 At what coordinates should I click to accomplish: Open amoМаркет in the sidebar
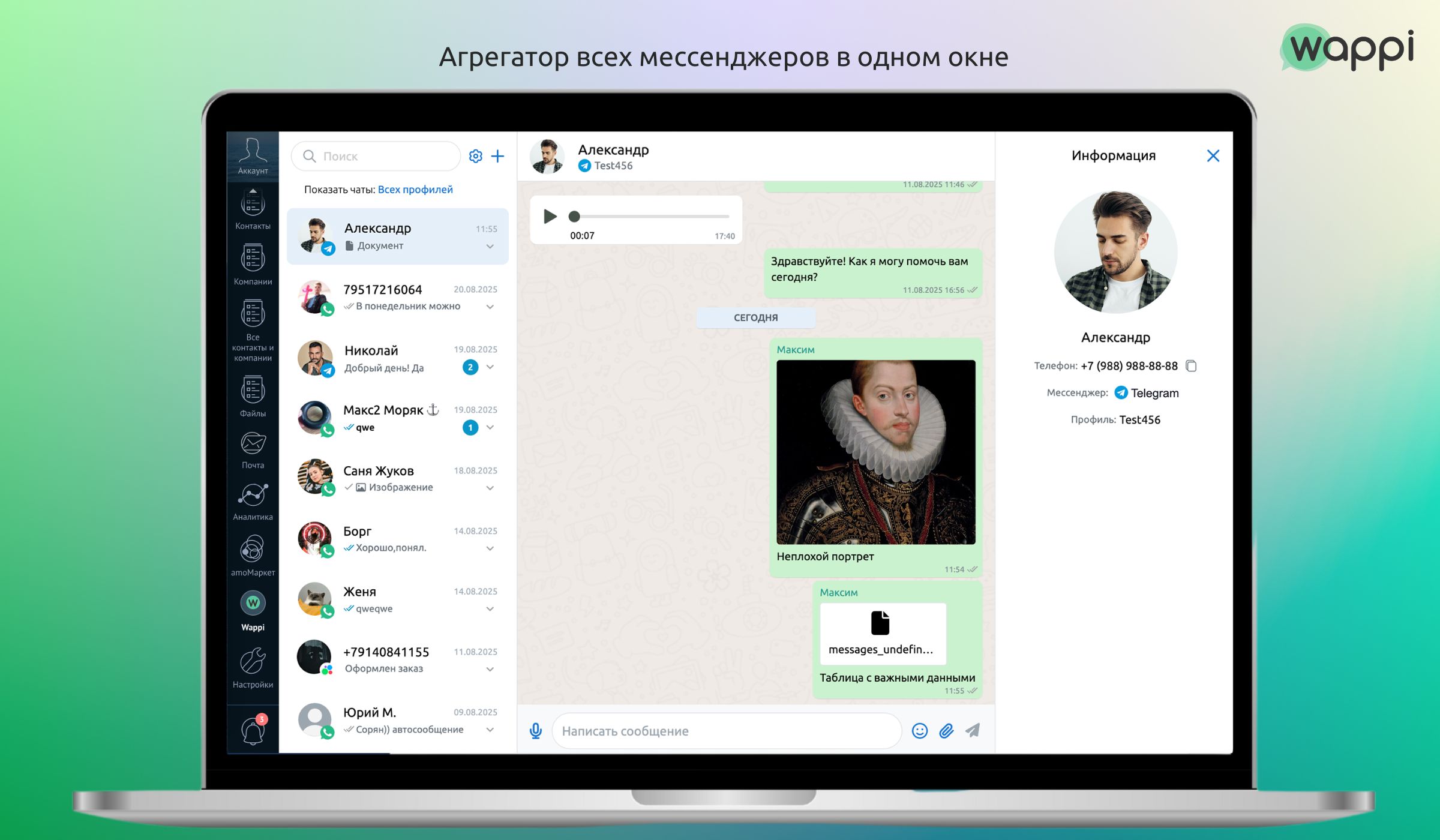[253, 556]
